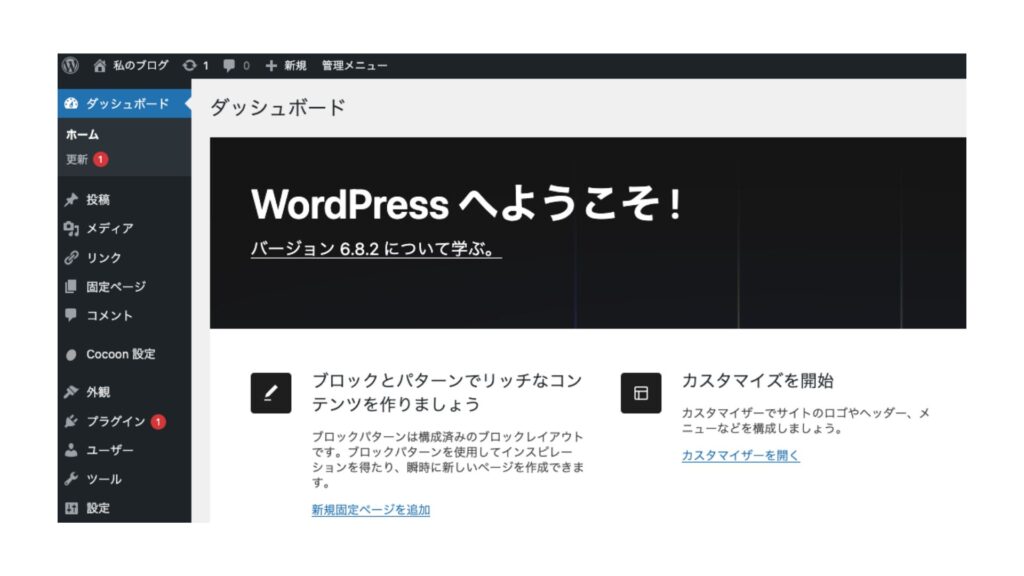
Task: Click the circle icon for Cocoon 設定
Action: point(71,355)
